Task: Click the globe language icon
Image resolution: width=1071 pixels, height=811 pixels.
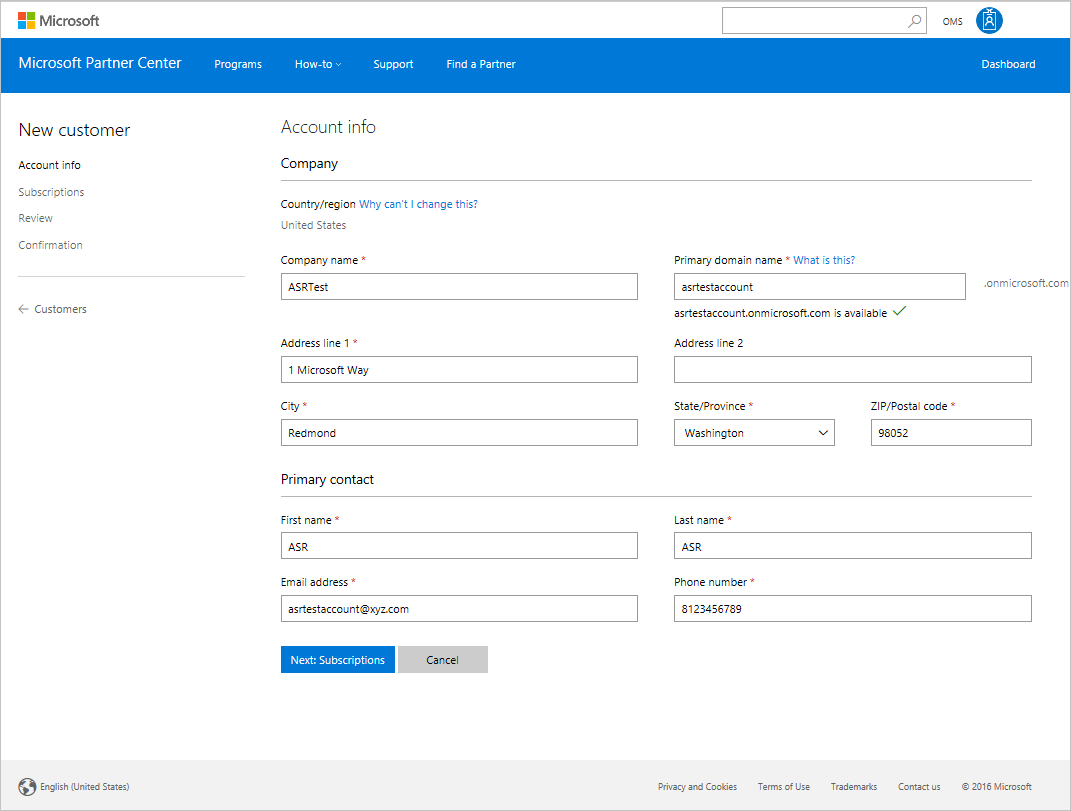Action: [x=27, y=787]
